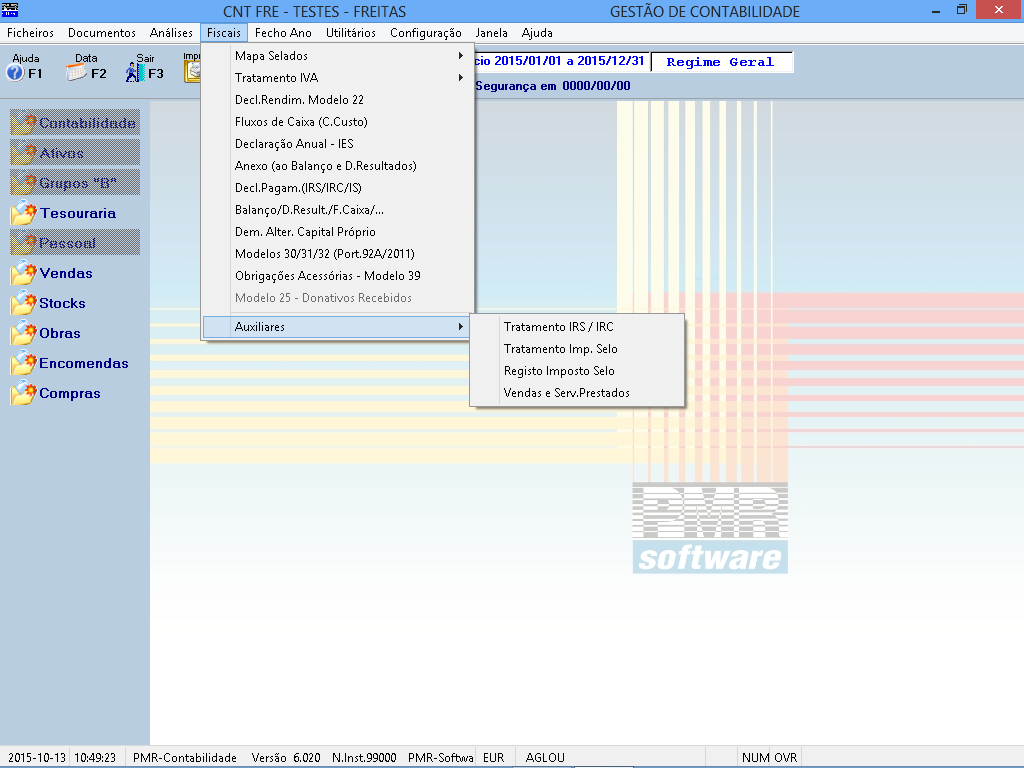Click the Regime Geral field

coord(722,62)
